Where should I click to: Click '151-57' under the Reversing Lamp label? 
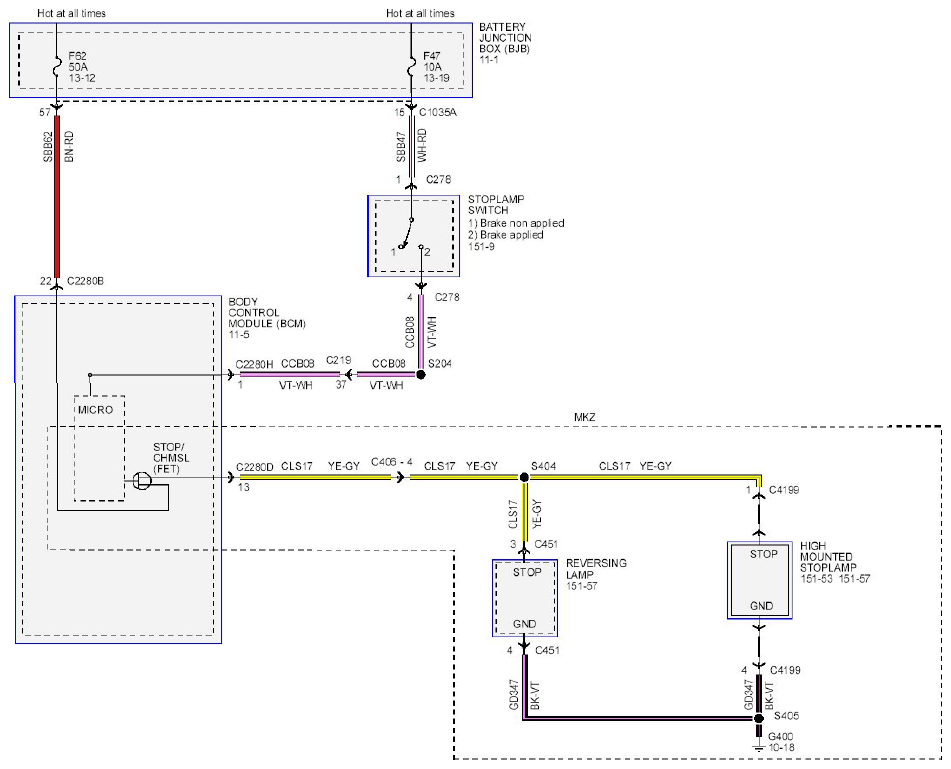pos(582,586)
